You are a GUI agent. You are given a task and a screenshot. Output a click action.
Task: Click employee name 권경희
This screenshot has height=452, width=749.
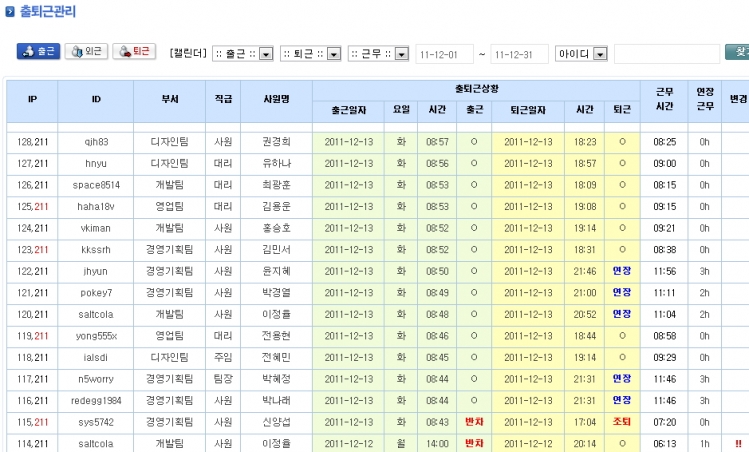click(x=276, y=142)
